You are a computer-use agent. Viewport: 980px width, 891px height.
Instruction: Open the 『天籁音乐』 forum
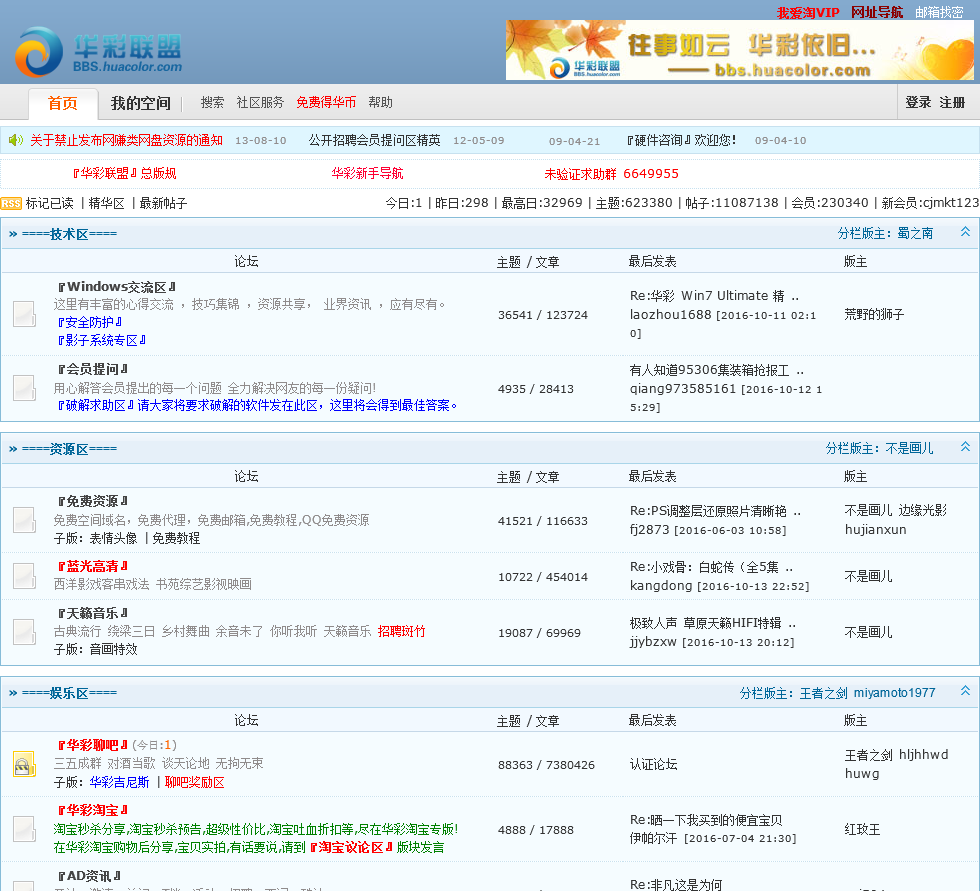pos(92,613)
